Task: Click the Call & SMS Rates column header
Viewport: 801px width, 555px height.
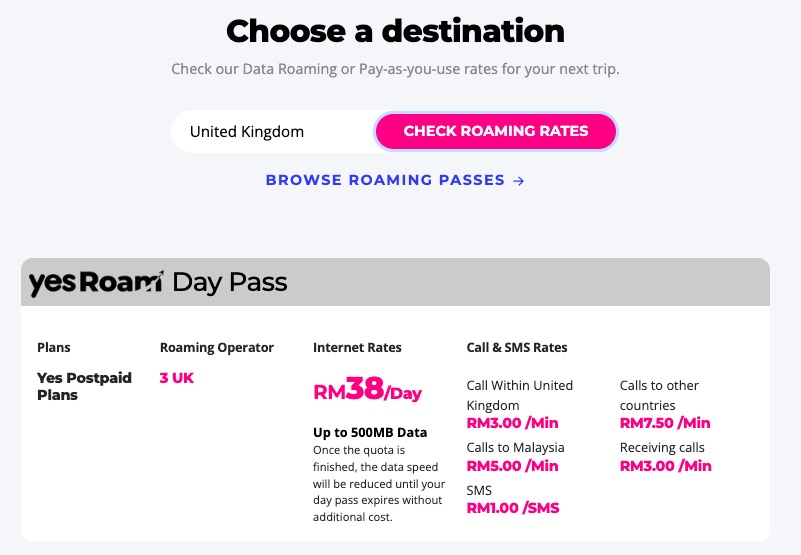Action: point(516,348)
